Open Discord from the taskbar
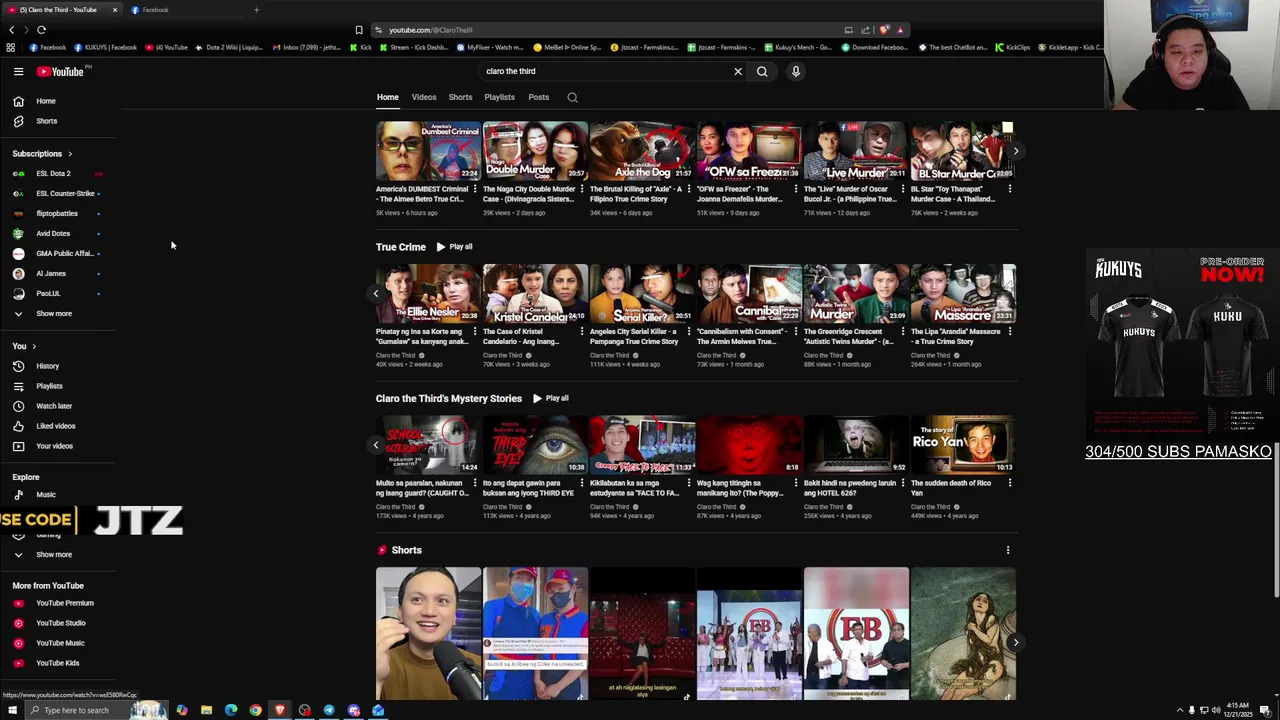 pyautogui.click(x=354, y=710)
